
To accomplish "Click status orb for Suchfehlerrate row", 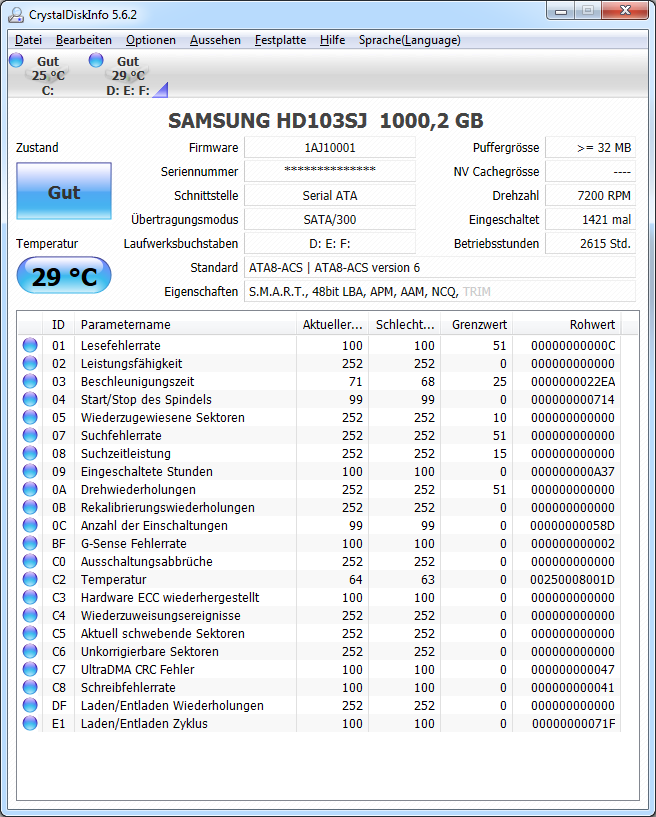I will point(30,435).
